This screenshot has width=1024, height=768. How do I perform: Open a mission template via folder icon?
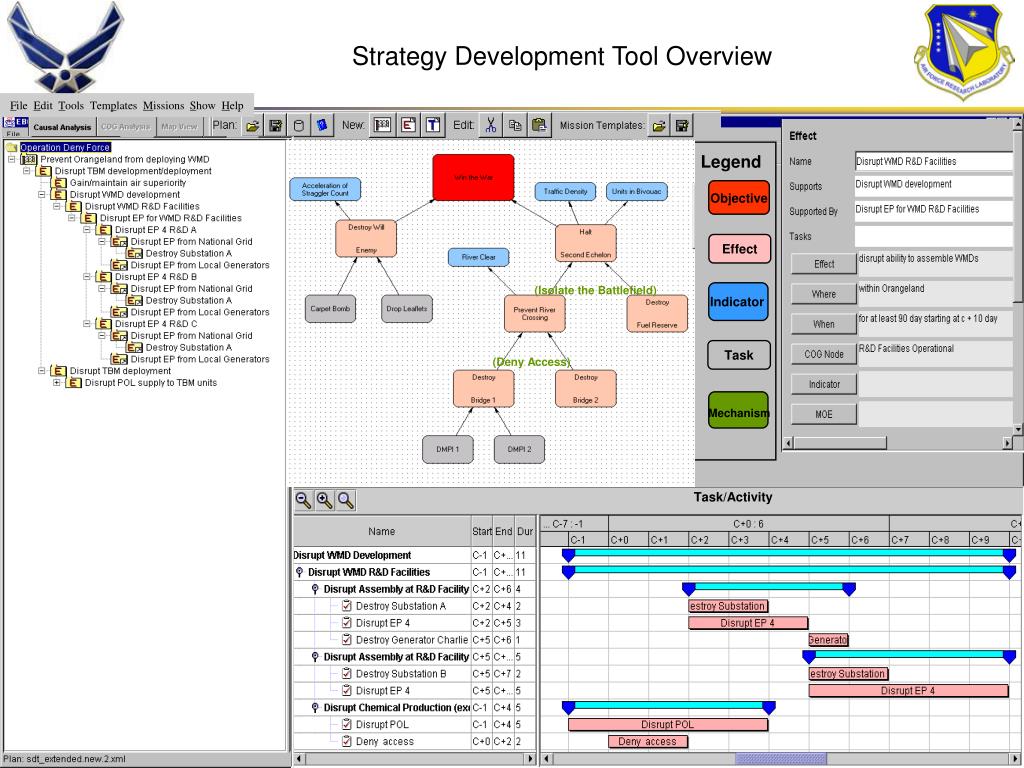[x=659, y=125]
